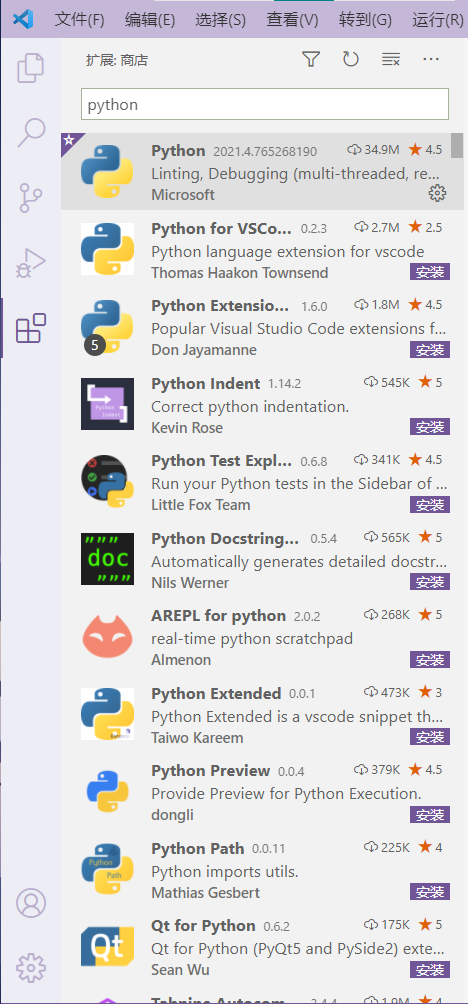468x1004 pixels.
Task: Open the Accounts menu icon
Action: coord(31,903)
